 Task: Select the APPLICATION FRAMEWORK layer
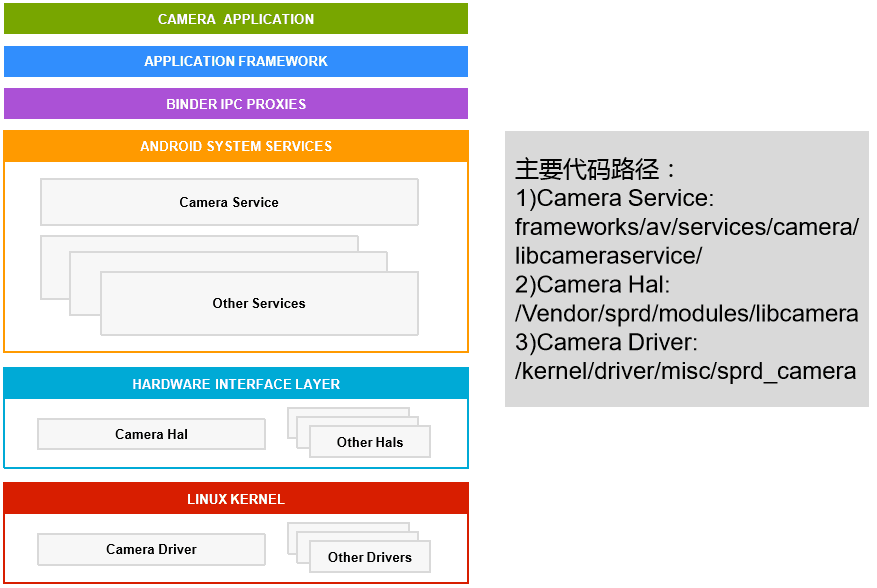[236, 61]
